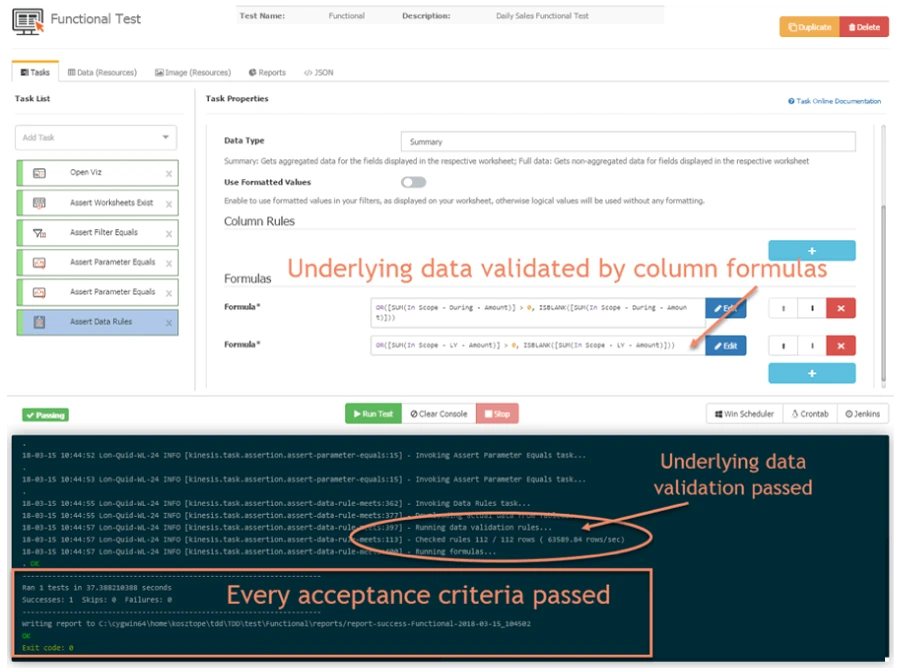The image size is (900, 672).
Task: Open the Add Task dropdown
Action: click(x=95, y=137)
